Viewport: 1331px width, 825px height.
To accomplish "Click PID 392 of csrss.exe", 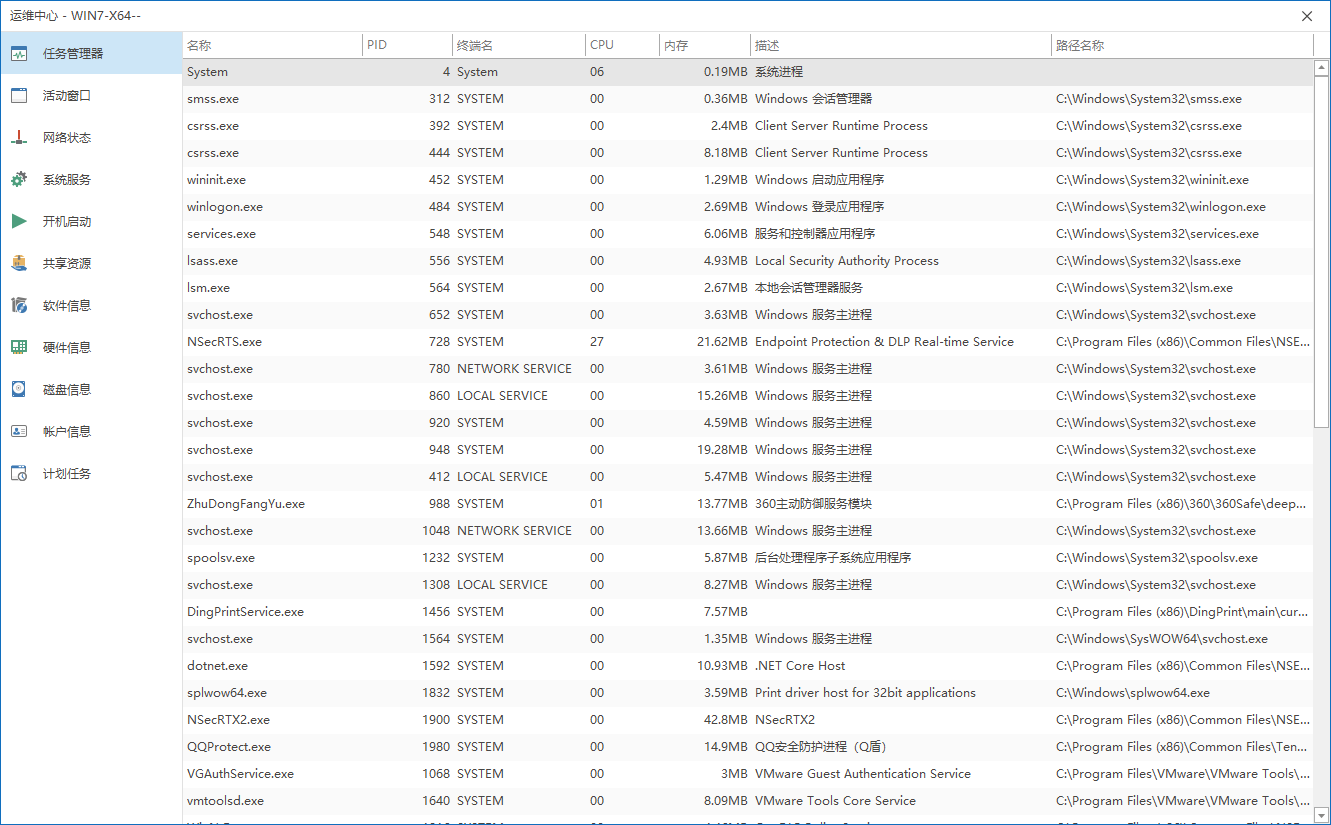I will [x=439, y=126].
